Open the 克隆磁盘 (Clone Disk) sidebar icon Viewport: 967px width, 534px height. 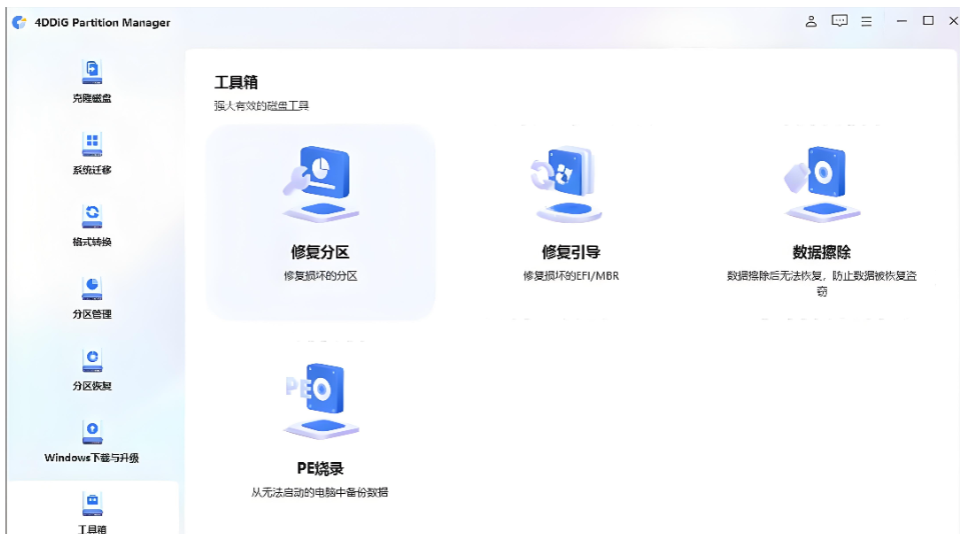point(92,72)
